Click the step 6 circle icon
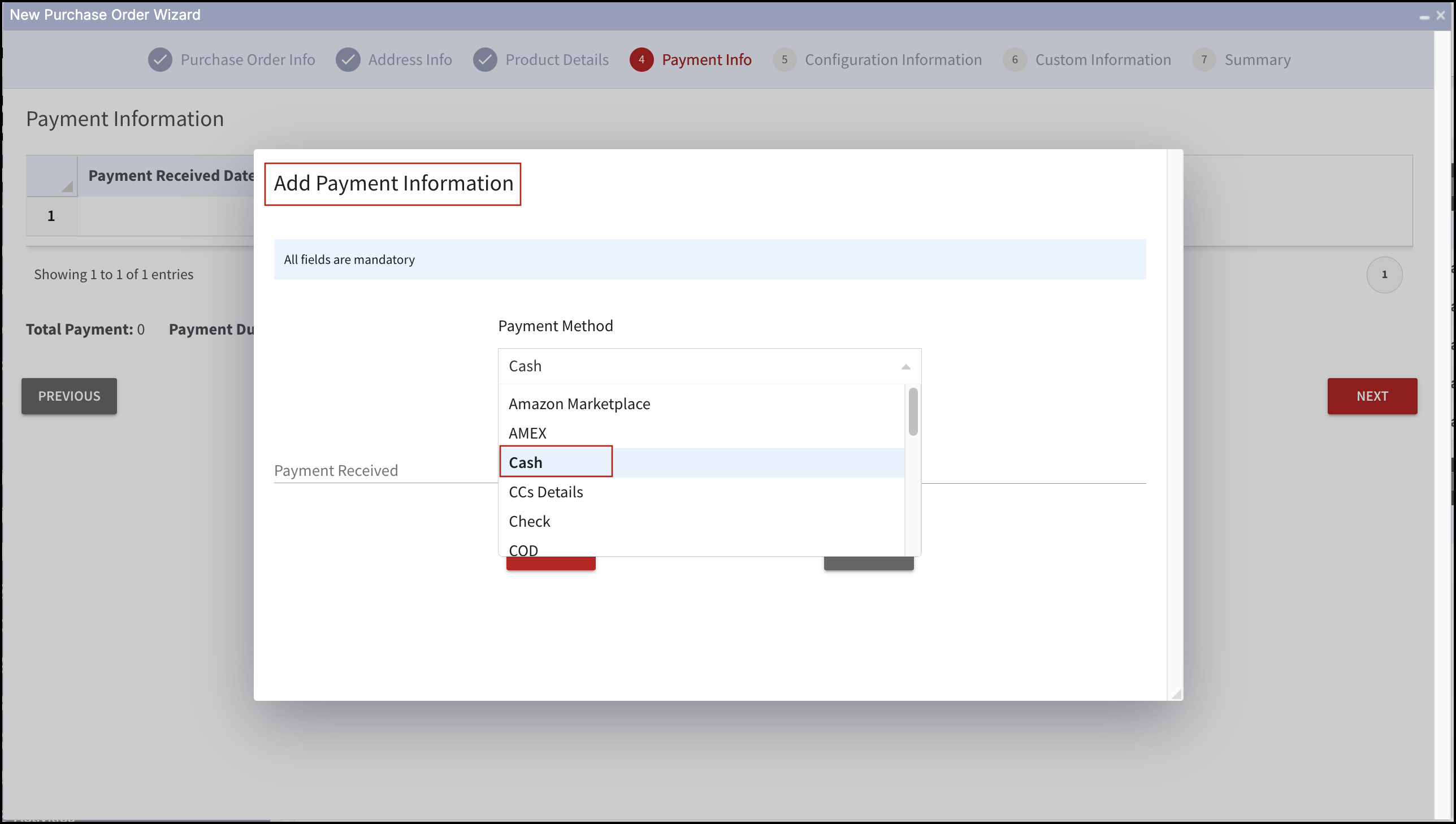1456x824 pixels. tap(1015, 59)
